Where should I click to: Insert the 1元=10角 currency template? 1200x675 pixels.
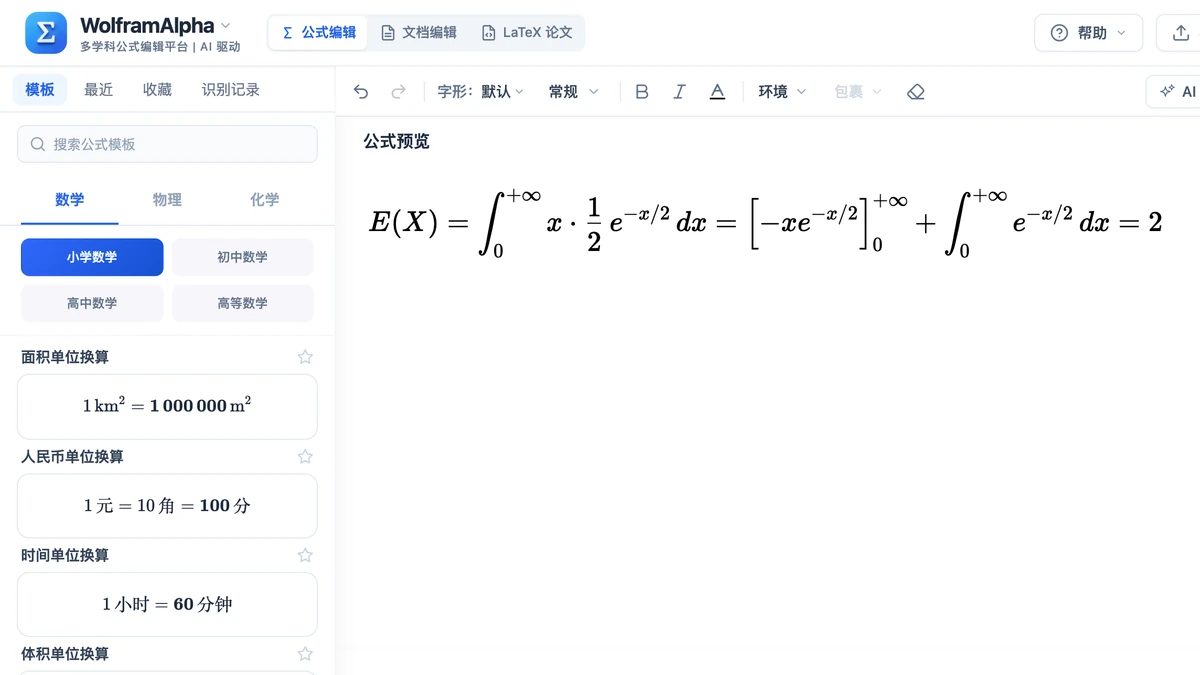[x=167, y=505]
